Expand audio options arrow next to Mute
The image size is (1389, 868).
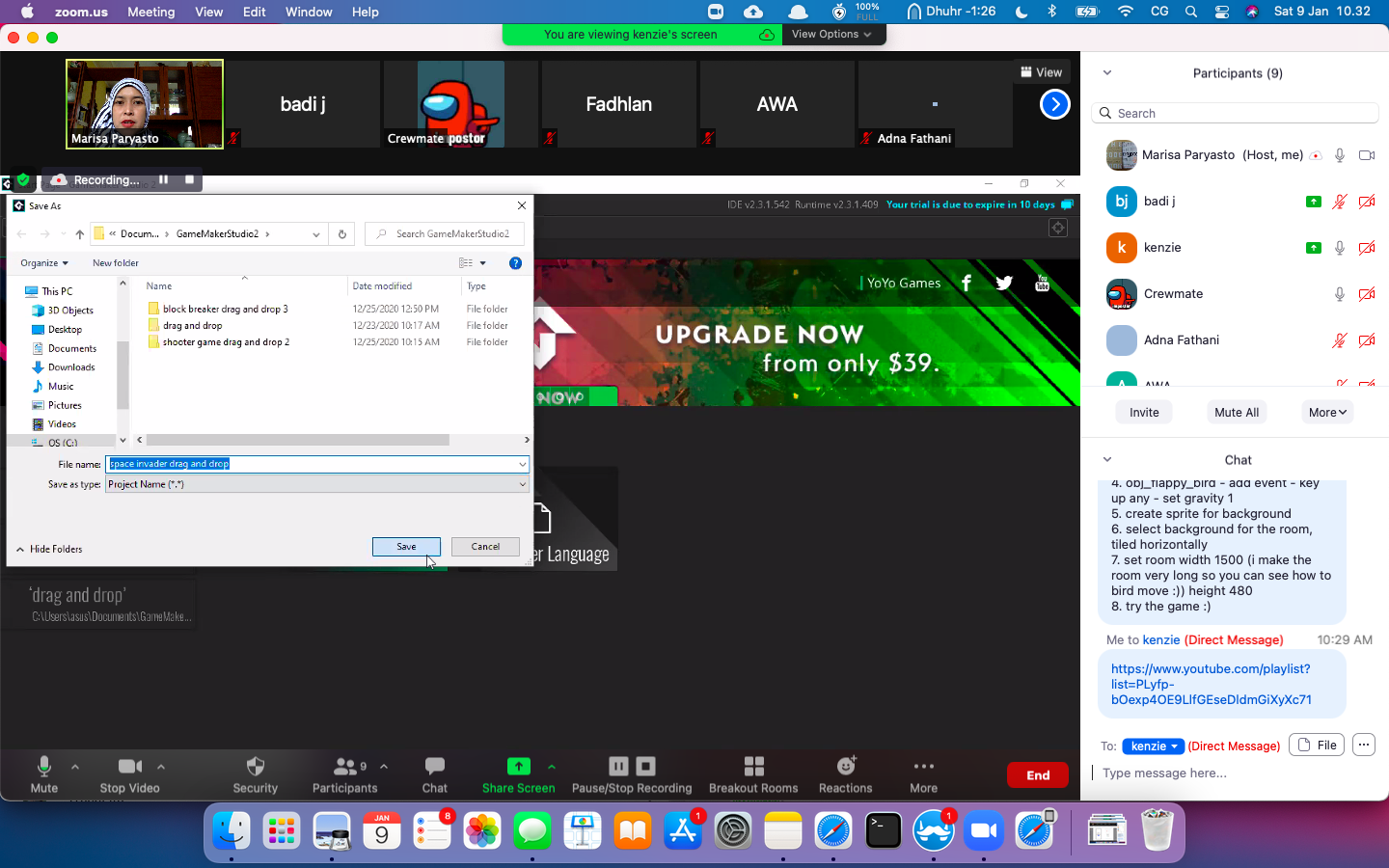point(75,767)
